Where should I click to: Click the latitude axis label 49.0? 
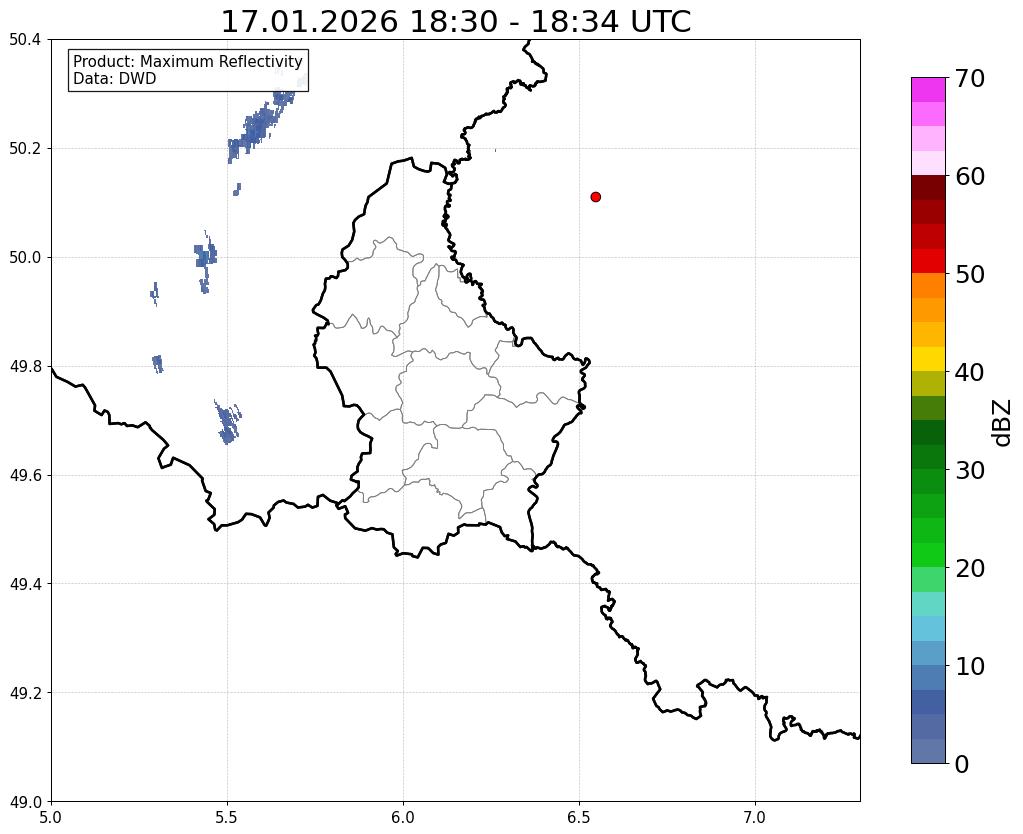pos(25,802)
